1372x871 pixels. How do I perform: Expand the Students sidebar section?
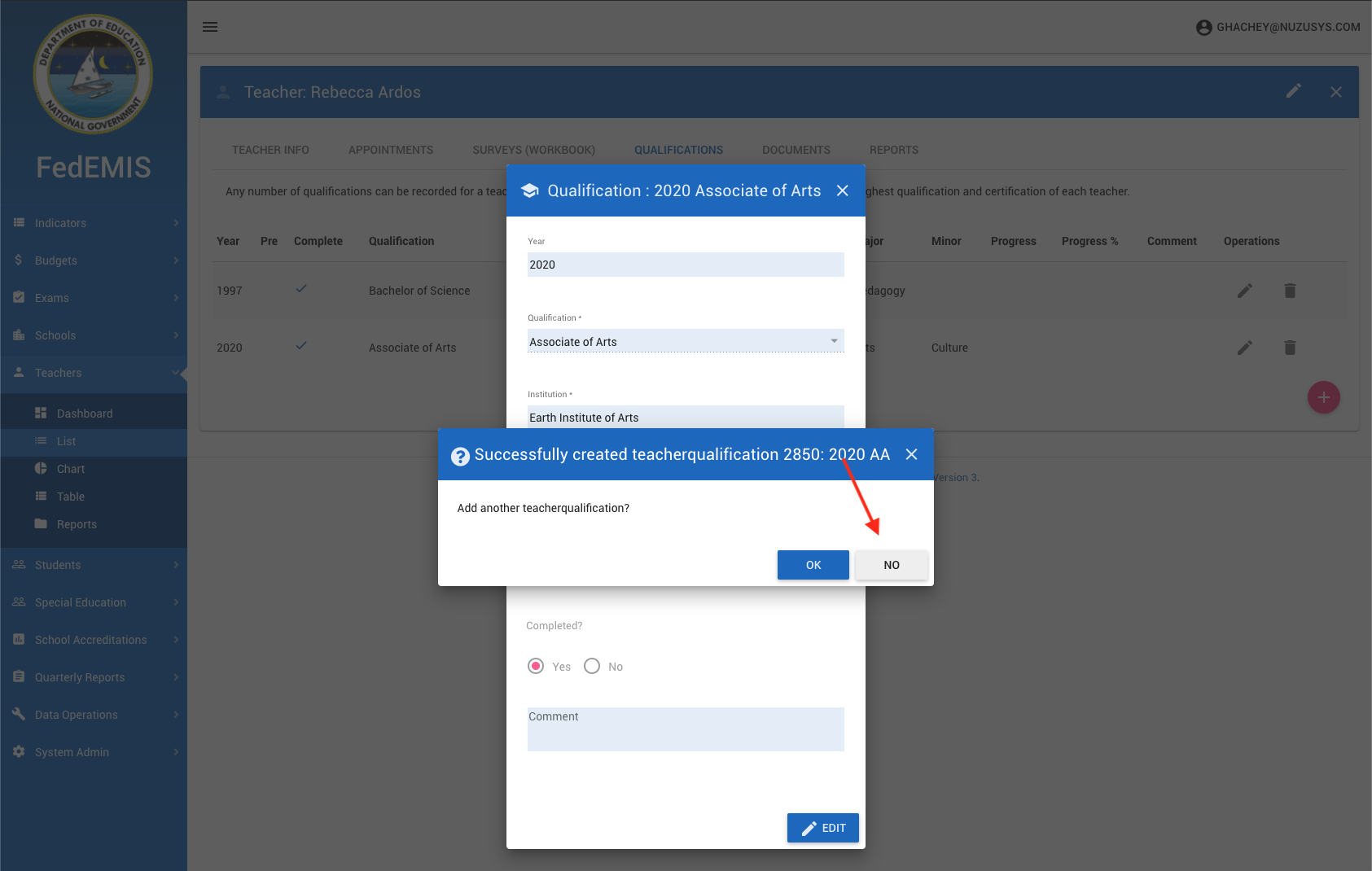94,565
